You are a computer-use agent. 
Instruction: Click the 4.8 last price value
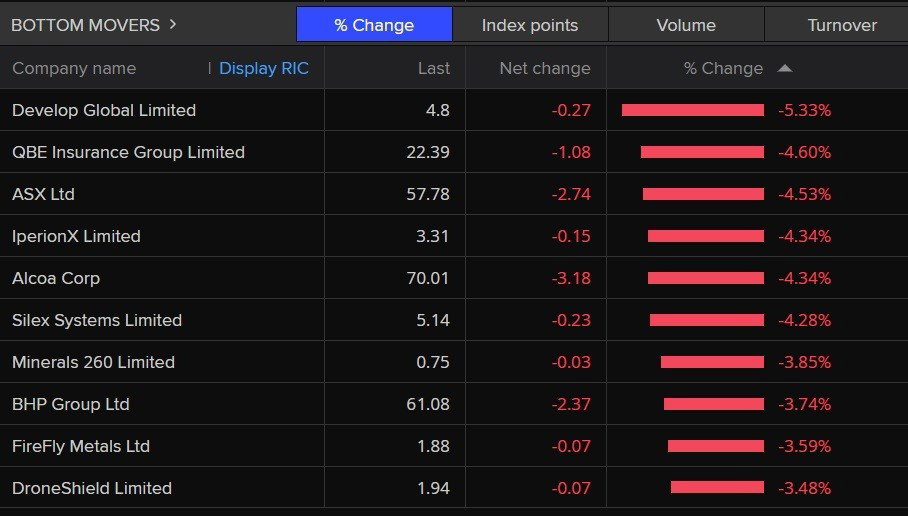click(438, 110)
